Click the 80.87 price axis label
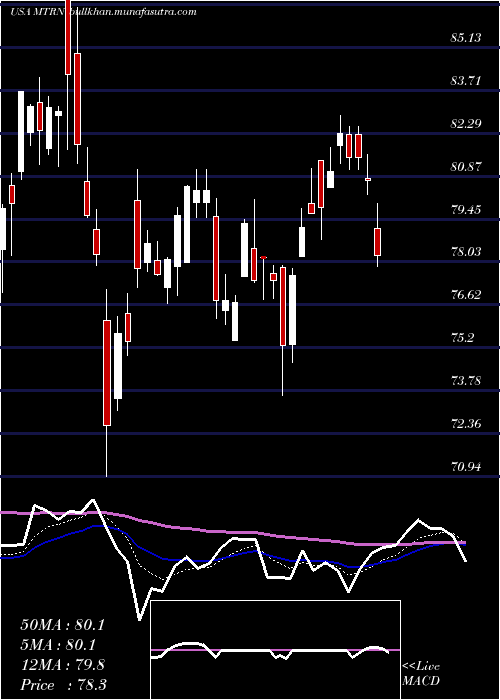This screenshot has height=700, width=500. (466, 167)
